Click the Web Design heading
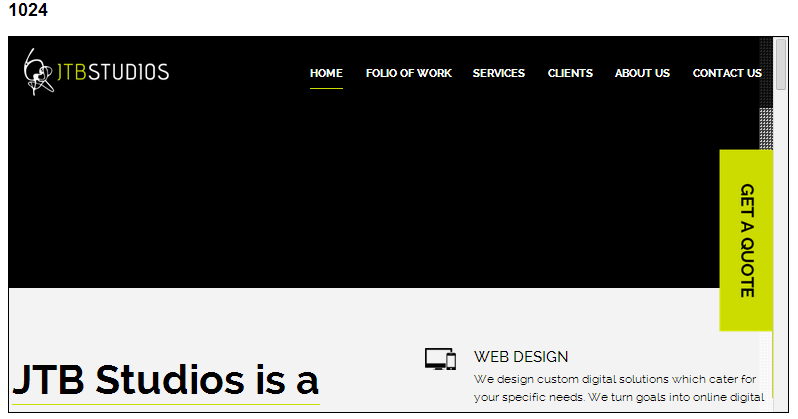Viewport: 798px width, 419px height. pos(520,356)
